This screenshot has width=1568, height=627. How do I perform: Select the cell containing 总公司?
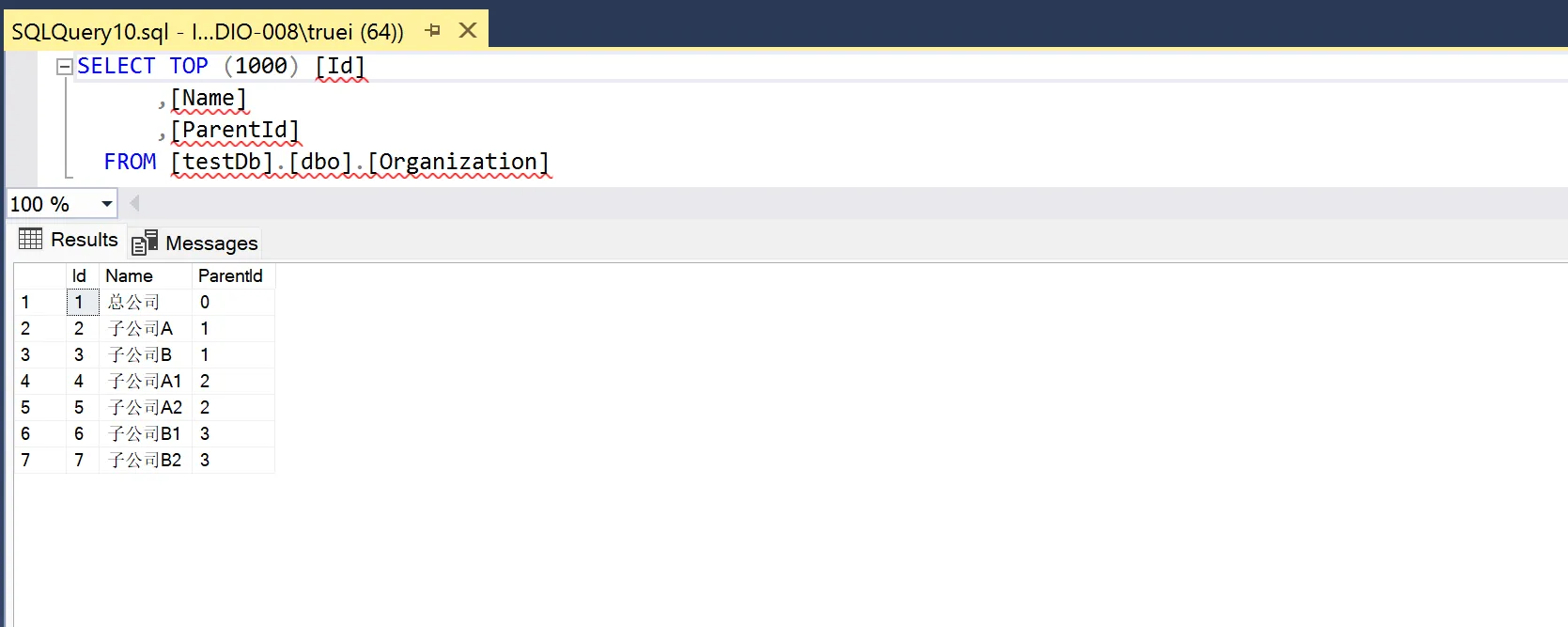coord(146,302)
